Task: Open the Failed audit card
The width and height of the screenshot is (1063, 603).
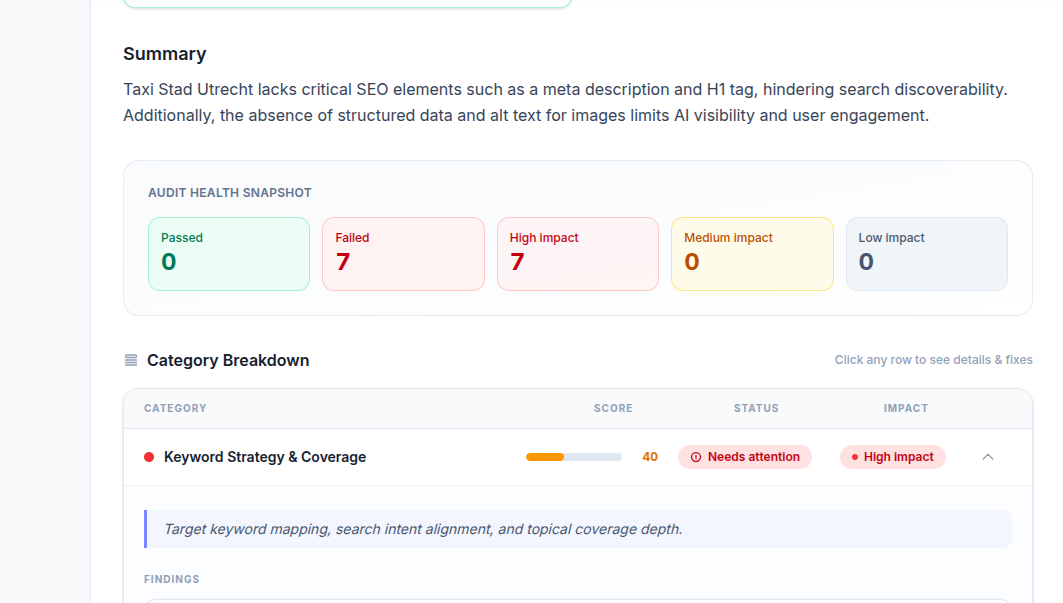Action: click(x=403, y=254)
